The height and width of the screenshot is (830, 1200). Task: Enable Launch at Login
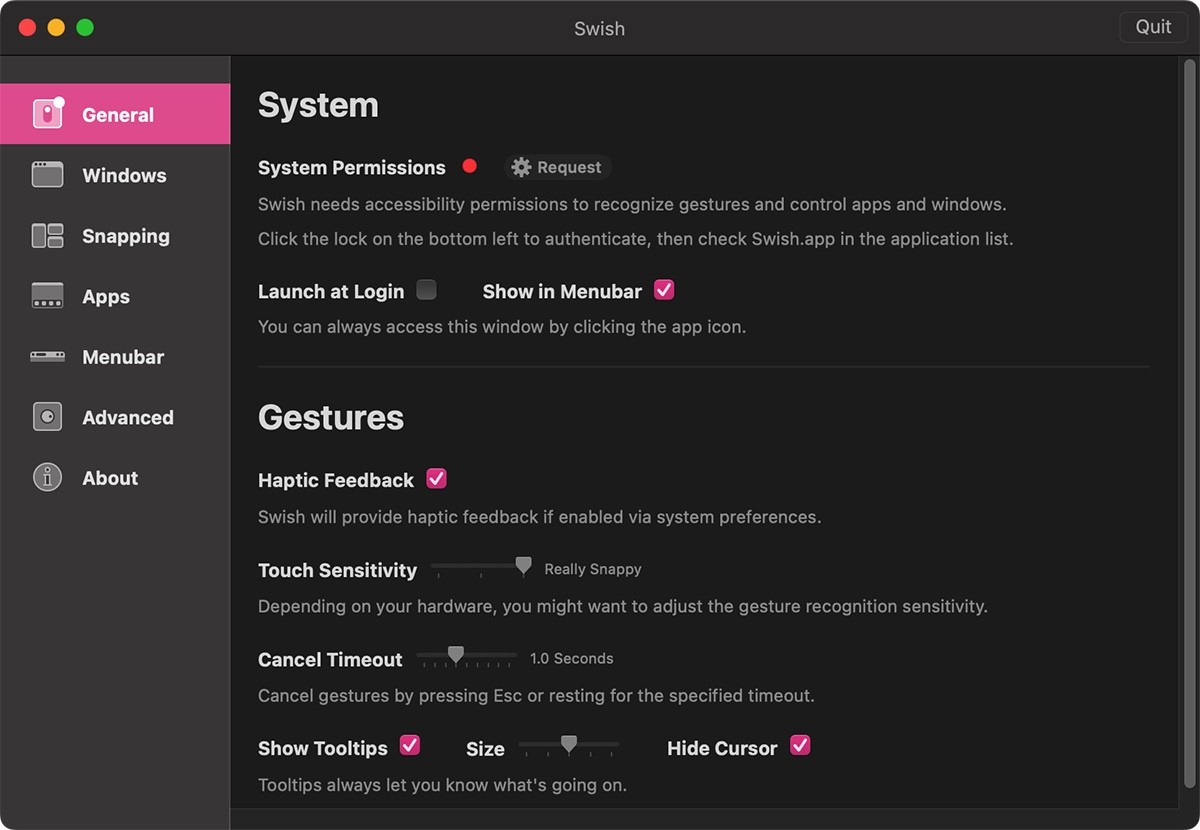tap(426, 289)
